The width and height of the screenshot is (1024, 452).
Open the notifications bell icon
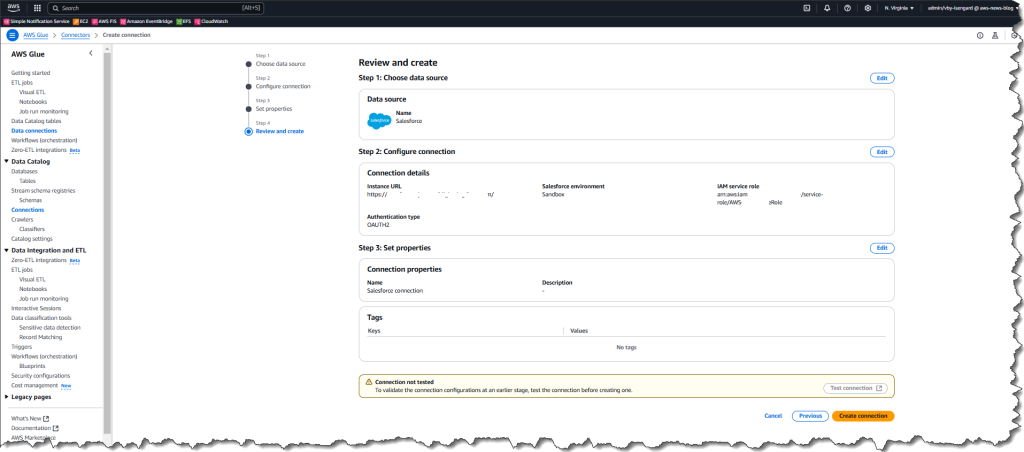click(827, 8)
